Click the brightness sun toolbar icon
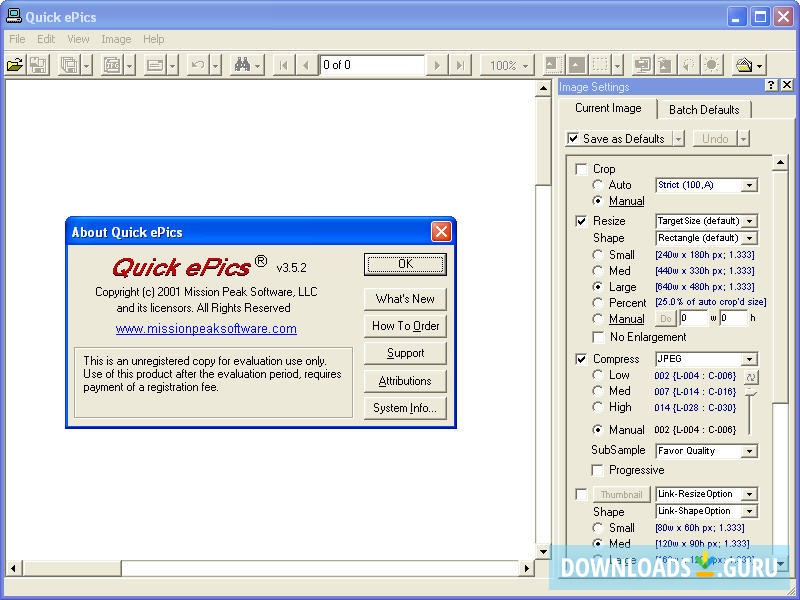 712,65
